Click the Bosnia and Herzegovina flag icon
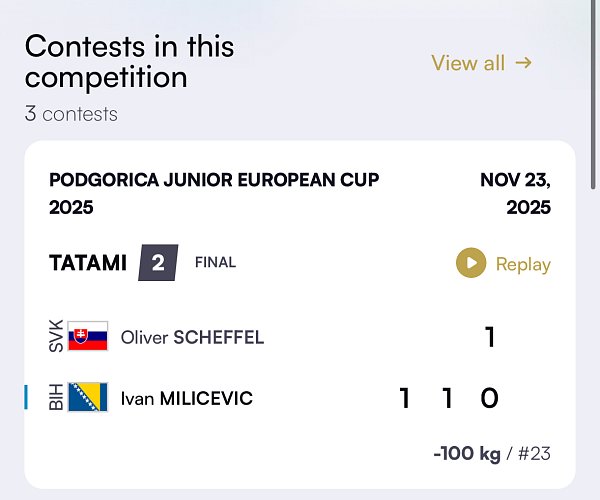The image size is (600, 500). (x=88, y=399)
